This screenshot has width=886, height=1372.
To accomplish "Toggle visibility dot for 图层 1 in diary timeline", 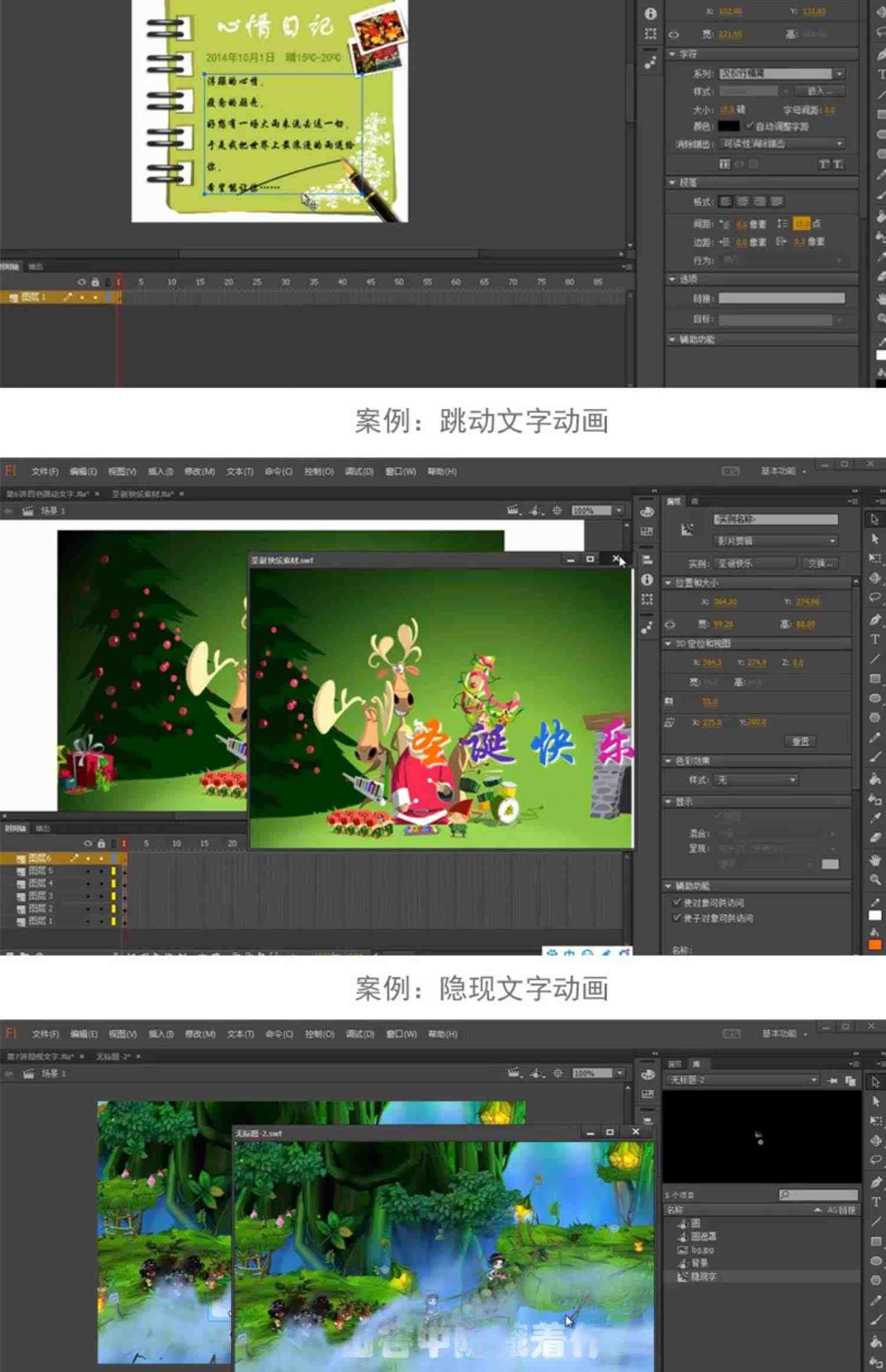I will tap(82, 297).
